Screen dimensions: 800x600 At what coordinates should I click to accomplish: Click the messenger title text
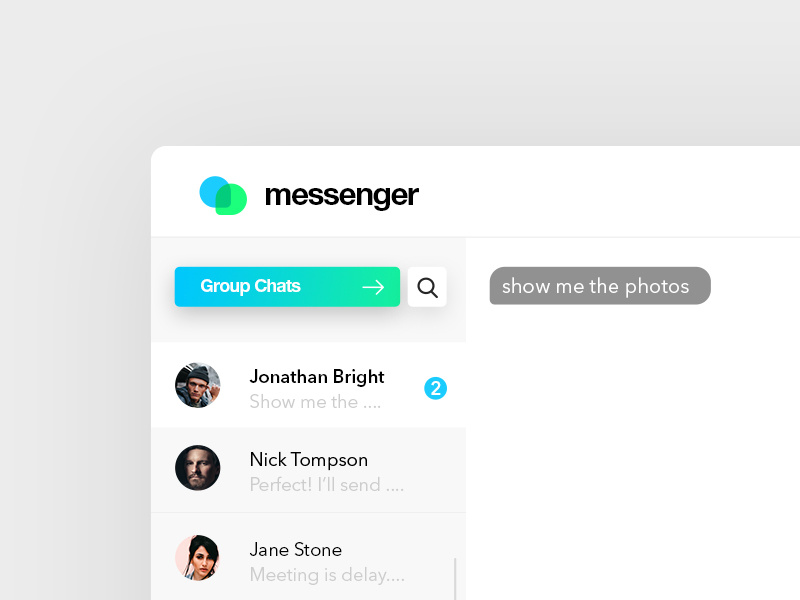(x=341, y=196)
